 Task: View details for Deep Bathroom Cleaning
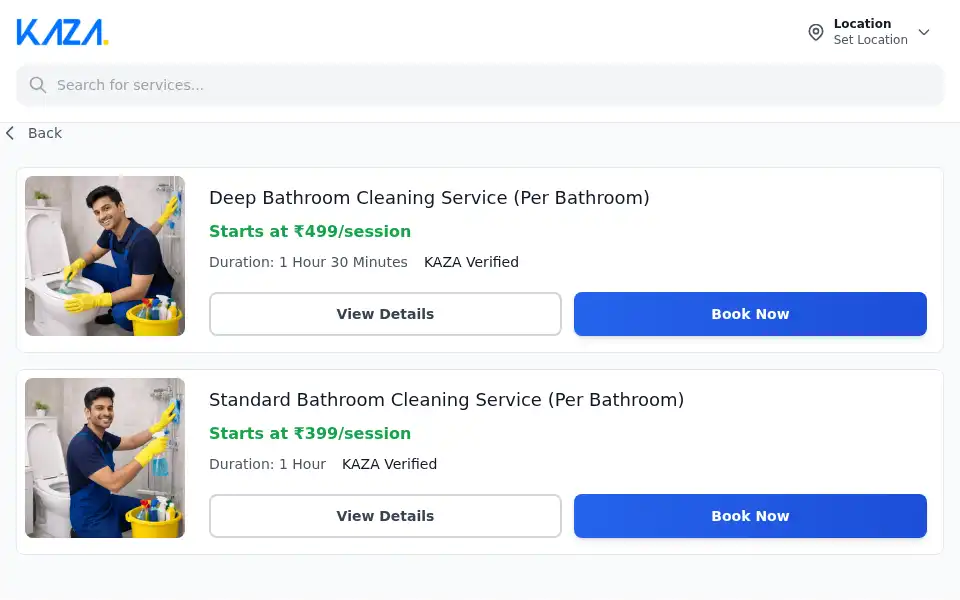point(385,314)
